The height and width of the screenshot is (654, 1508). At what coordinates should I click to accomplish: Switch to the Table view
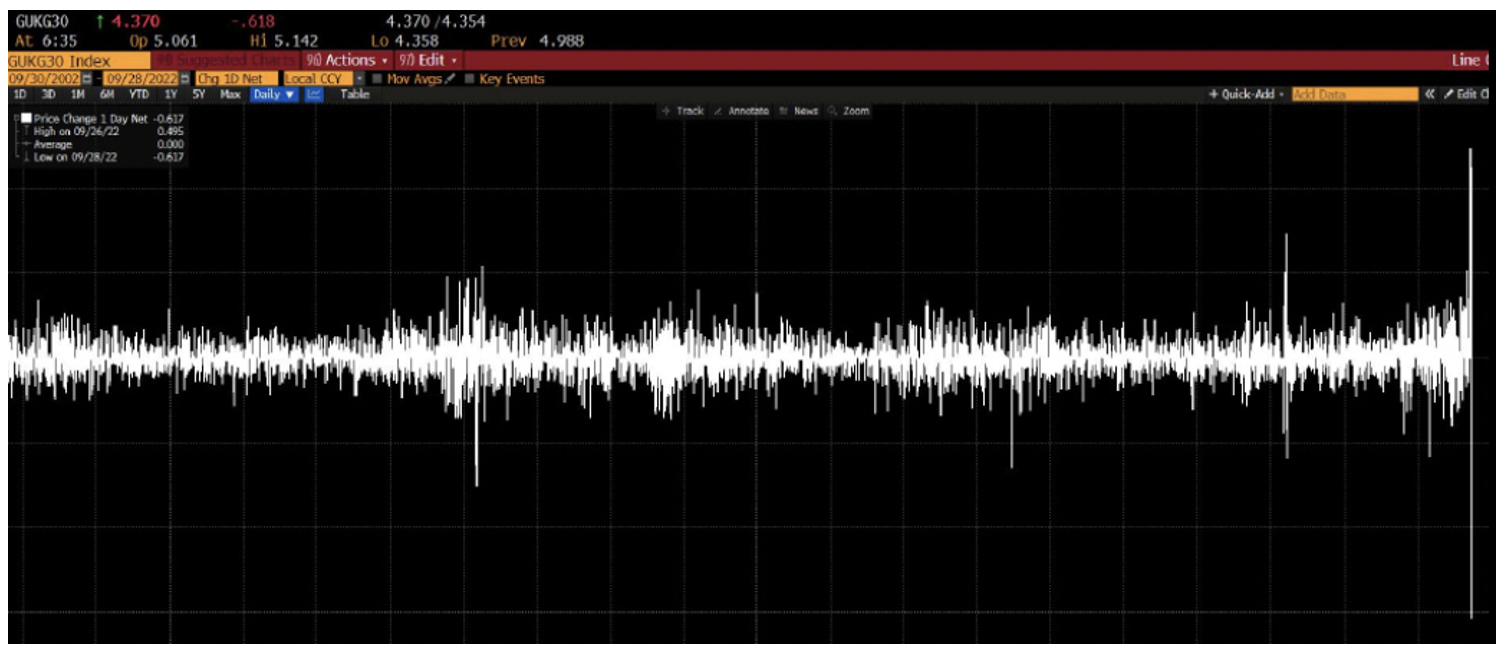(x=354, y=94)
